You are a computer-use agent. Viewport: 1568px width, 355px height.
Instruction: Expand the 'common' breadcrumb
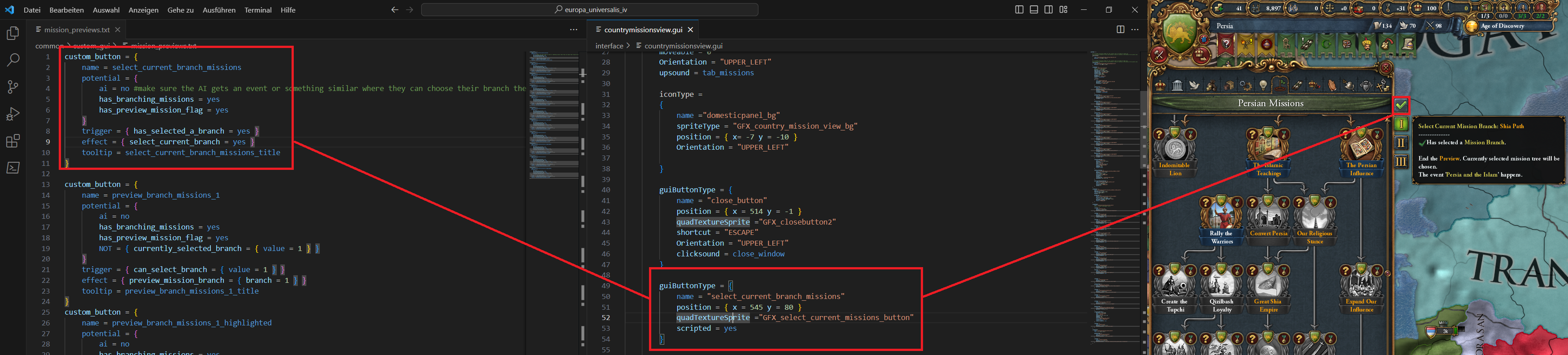[49, 46]
